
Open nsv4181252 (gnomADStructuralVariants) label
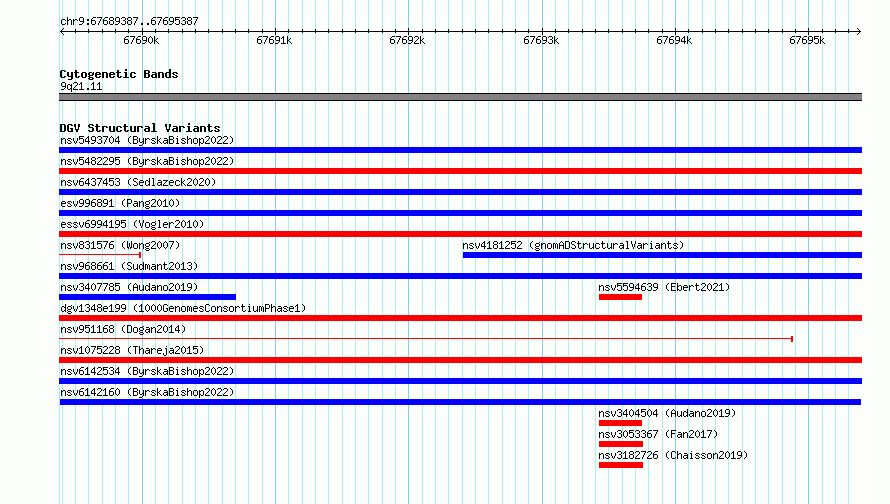(x=573, y=245)
